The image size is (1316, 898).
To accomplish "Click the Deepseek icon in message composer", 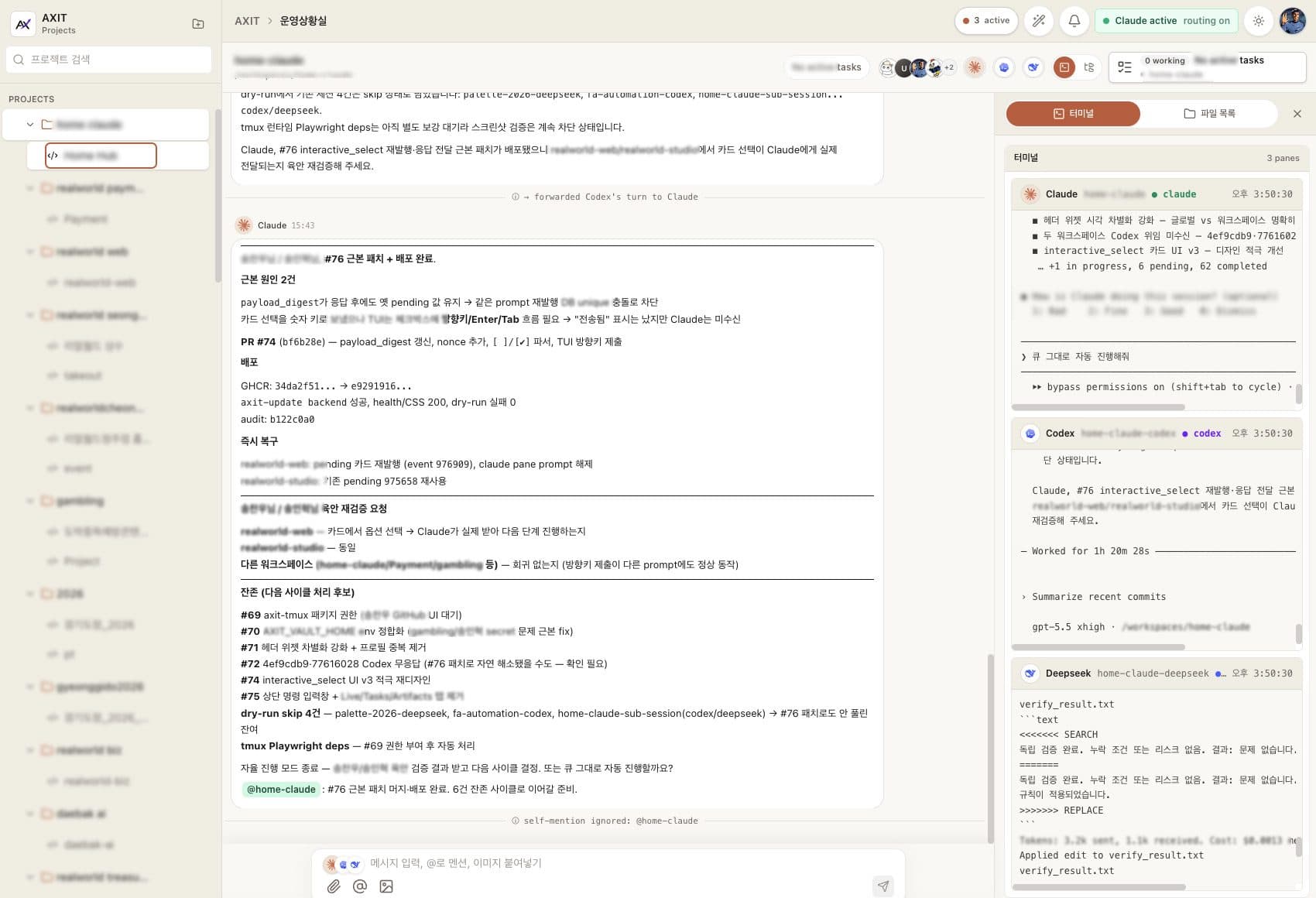I will click(x=355, y=864).
